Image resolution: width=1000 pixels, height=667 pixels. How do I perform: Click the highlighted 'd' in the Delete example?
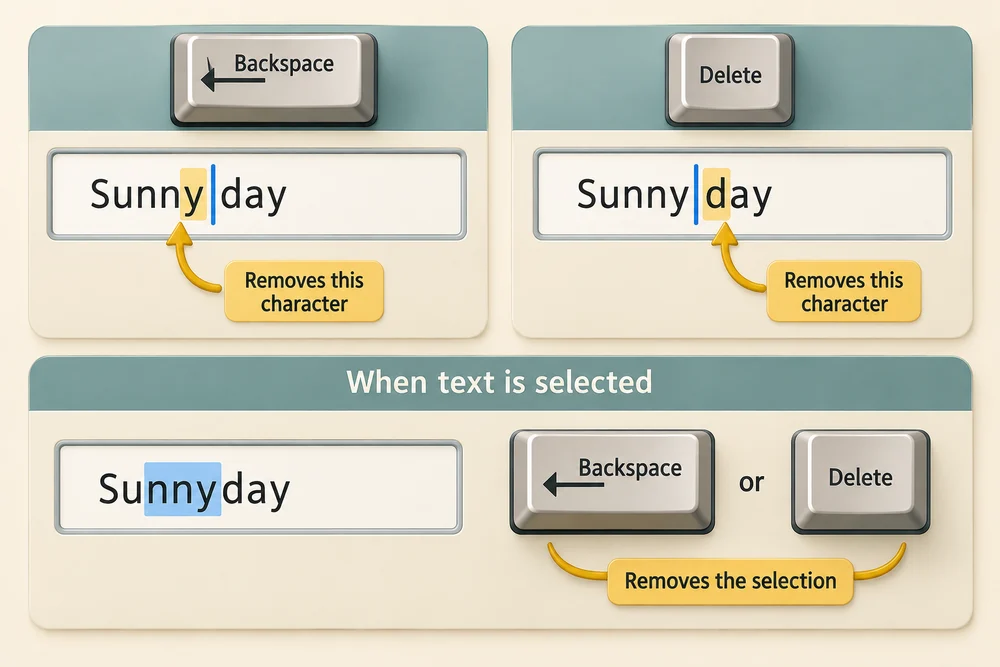click(x=717, y=194)
